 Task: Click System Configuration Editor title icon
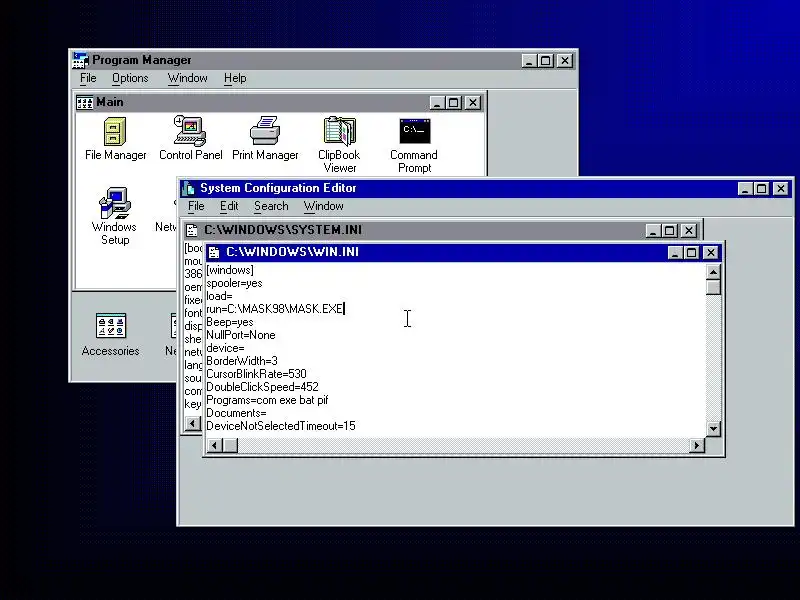(188, 188)
